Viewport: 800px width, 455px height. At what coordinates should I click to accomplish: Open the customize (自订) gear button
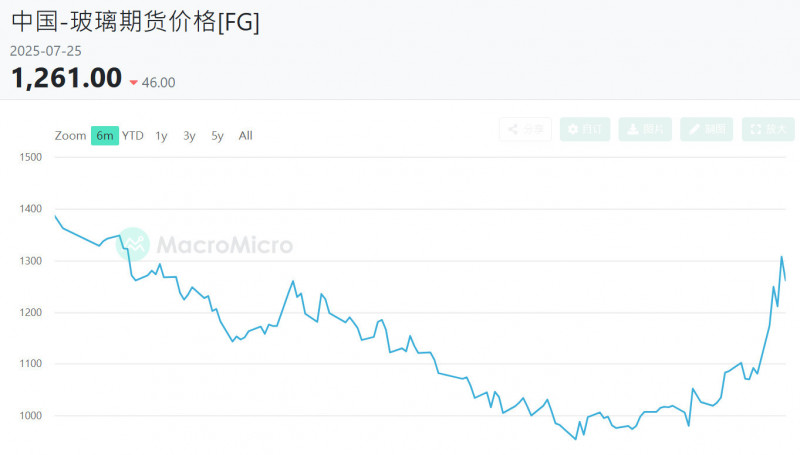click(x=585, y=129)
